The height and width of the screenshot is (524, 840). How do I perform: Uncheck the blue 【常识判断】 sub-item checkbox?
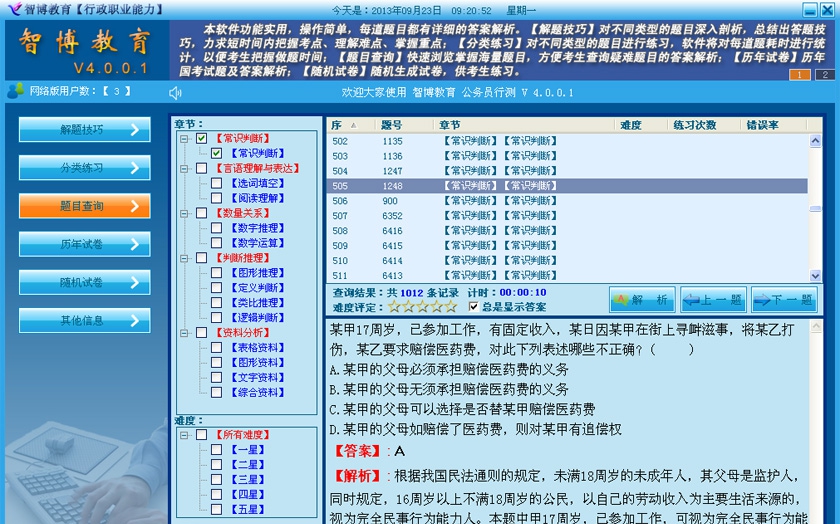point(216,153)
